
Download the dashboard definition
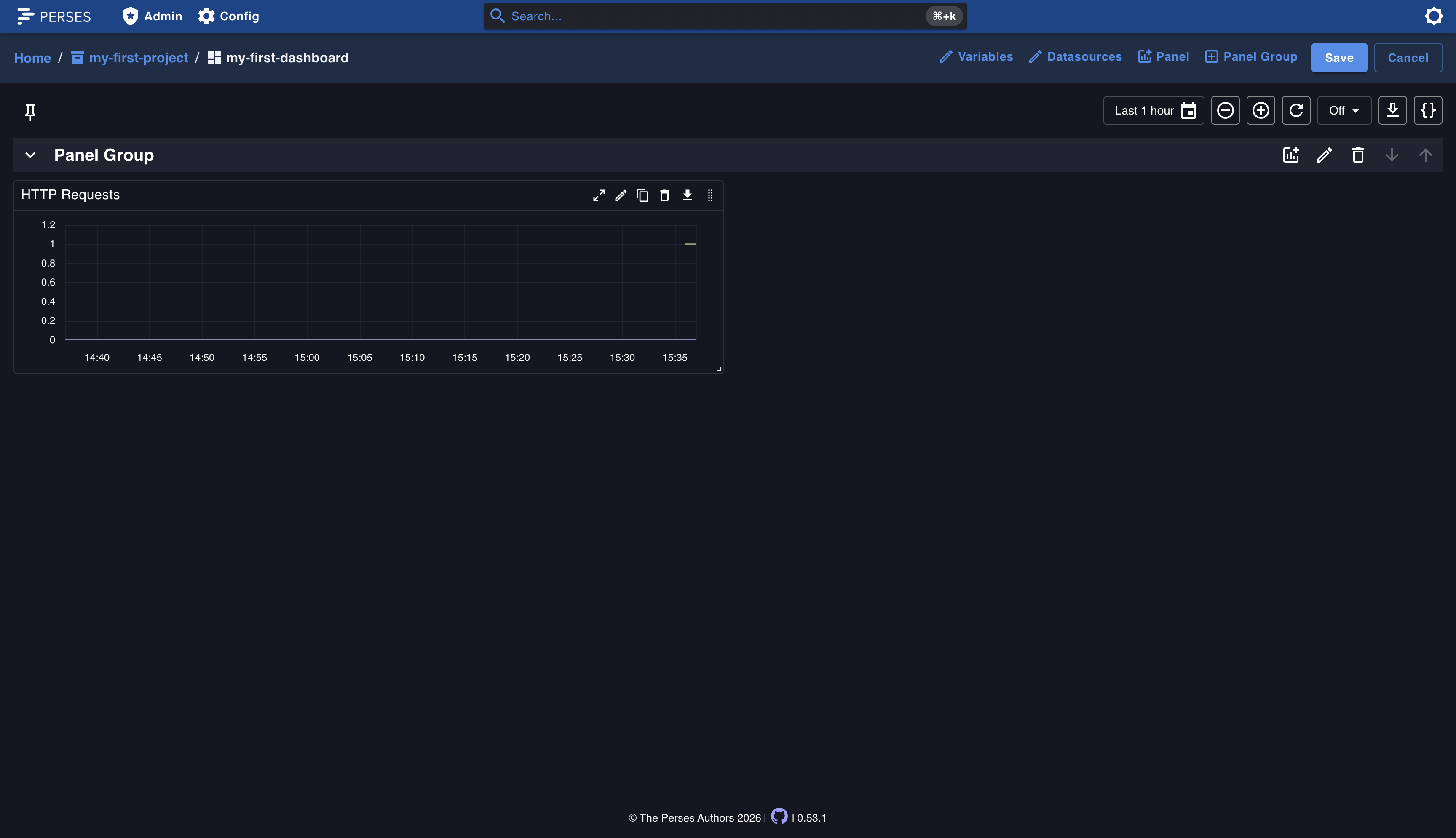[1392, 110]
